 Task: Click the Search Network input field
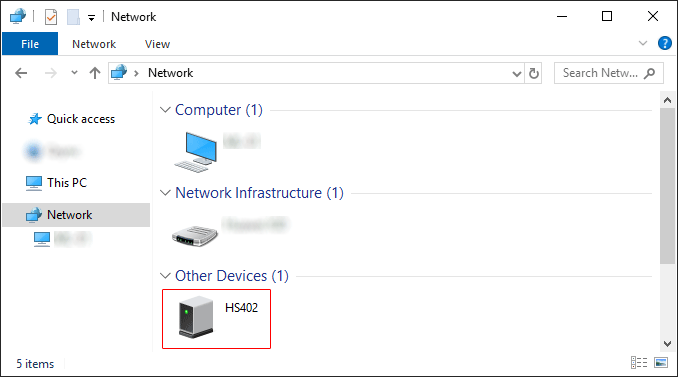(600, 73)
